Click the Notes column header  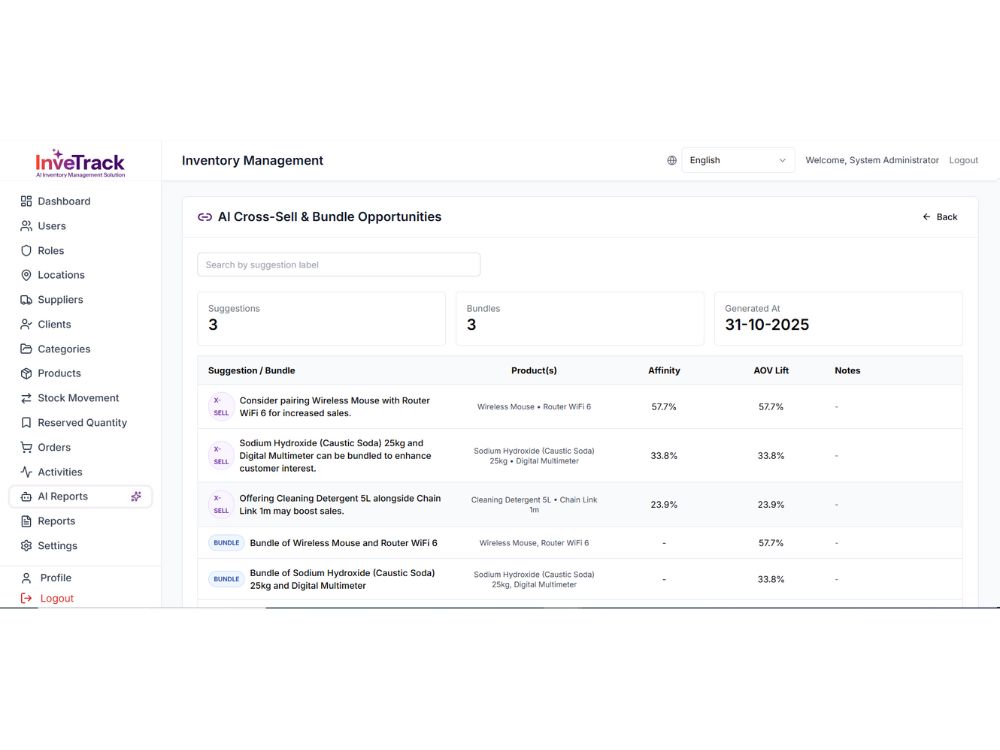(847, 371)
